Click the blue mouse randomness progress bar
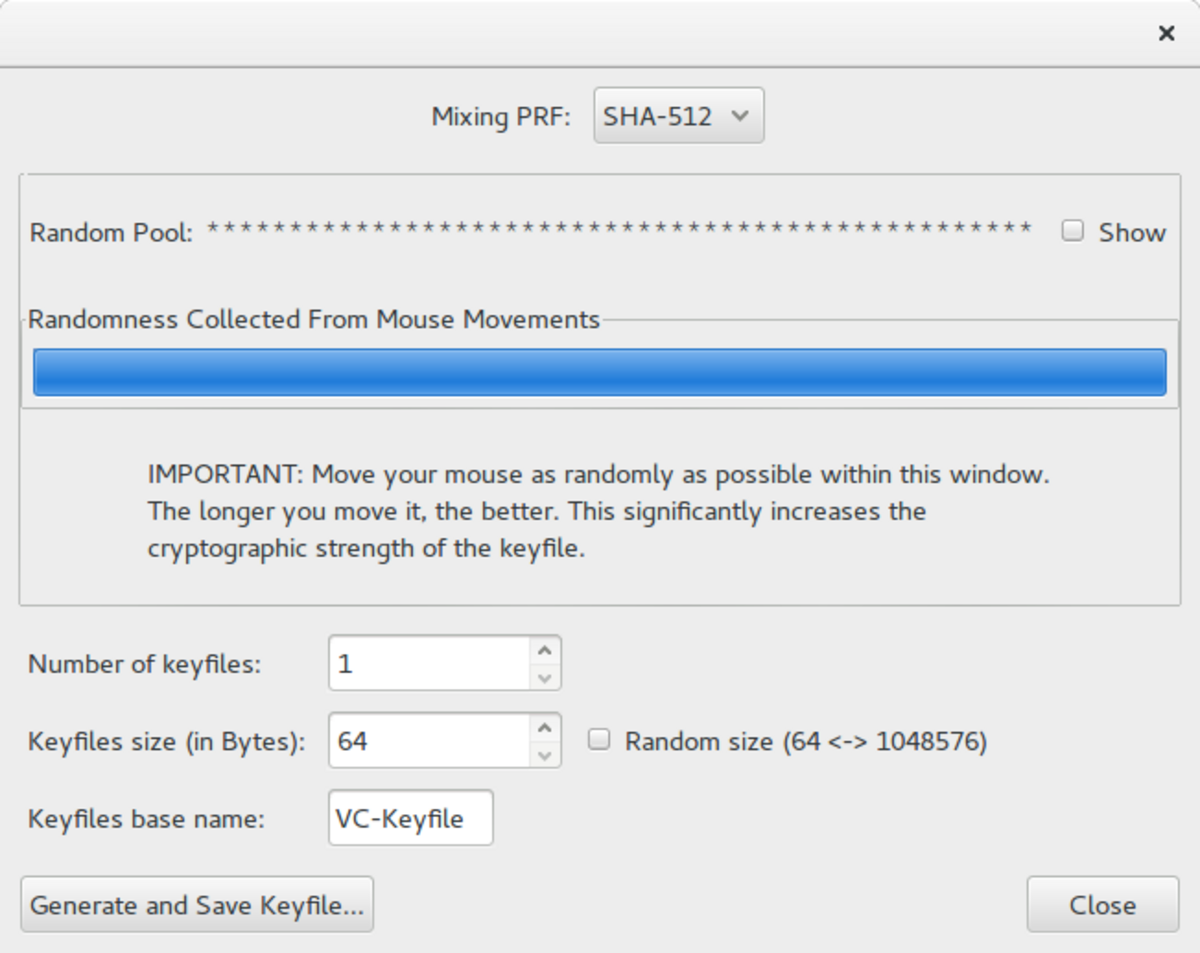The width and height of the screenshot is (1200, 953). pyautogui.click(x=599, y=372)
